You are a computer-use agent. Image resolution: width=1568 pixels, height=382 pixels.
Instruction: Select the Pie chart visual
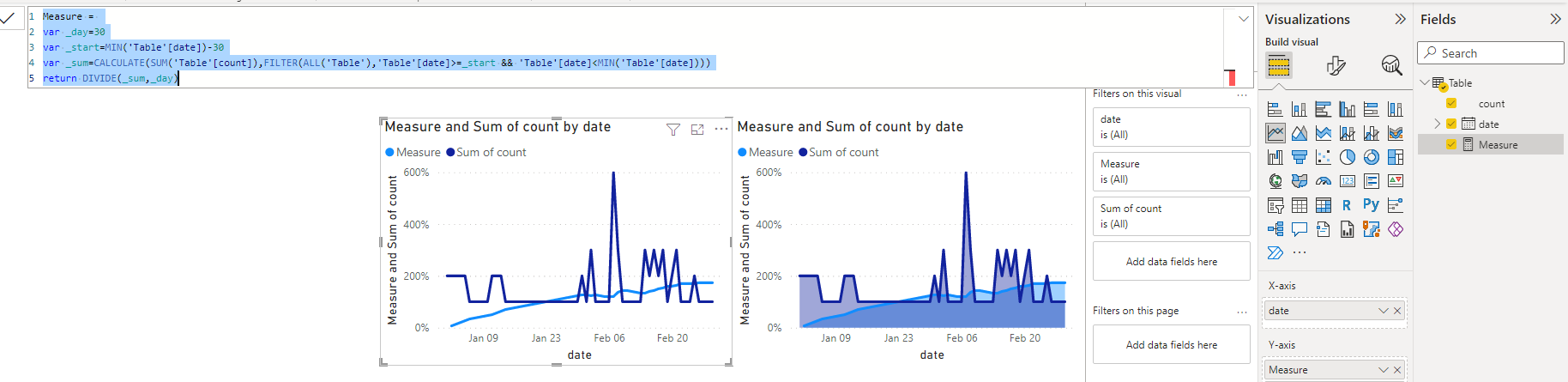[x=1348, y=157]
